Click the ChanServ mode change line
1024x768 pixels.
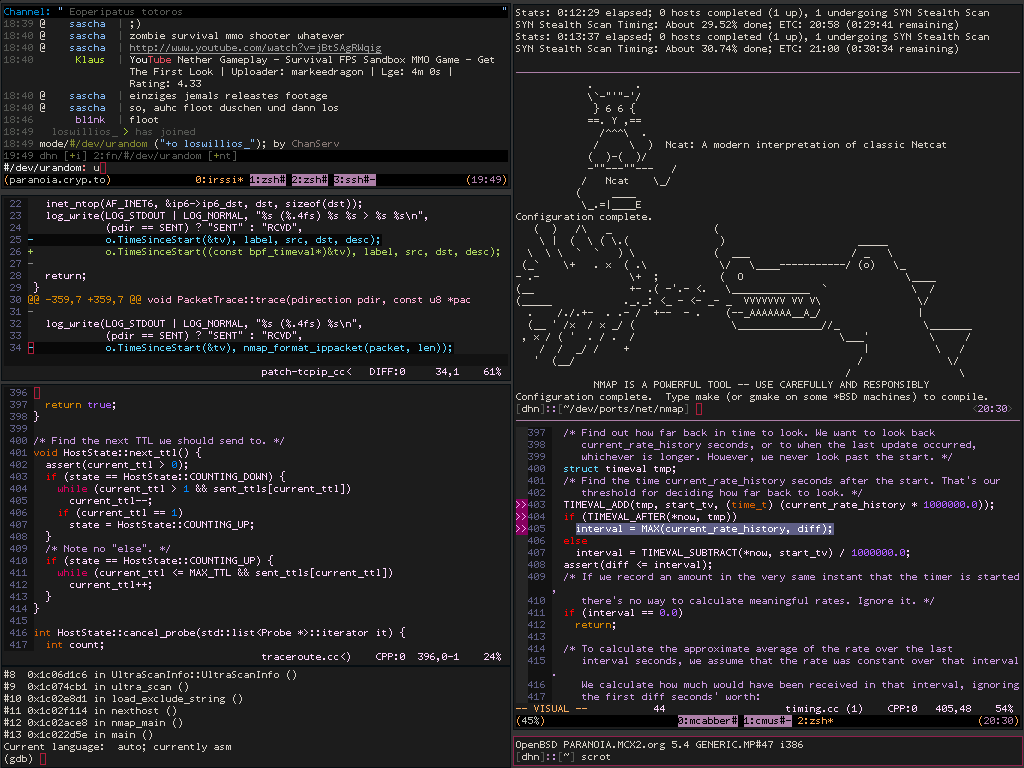189,144
